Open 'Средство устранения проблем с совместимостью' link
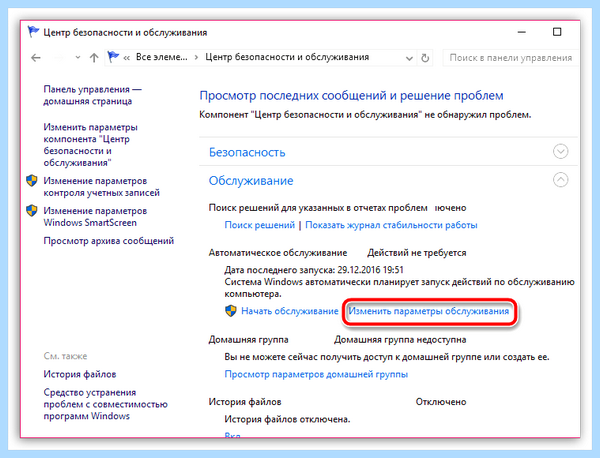Viewport: 600px width, 458px height. click(105, 404)
